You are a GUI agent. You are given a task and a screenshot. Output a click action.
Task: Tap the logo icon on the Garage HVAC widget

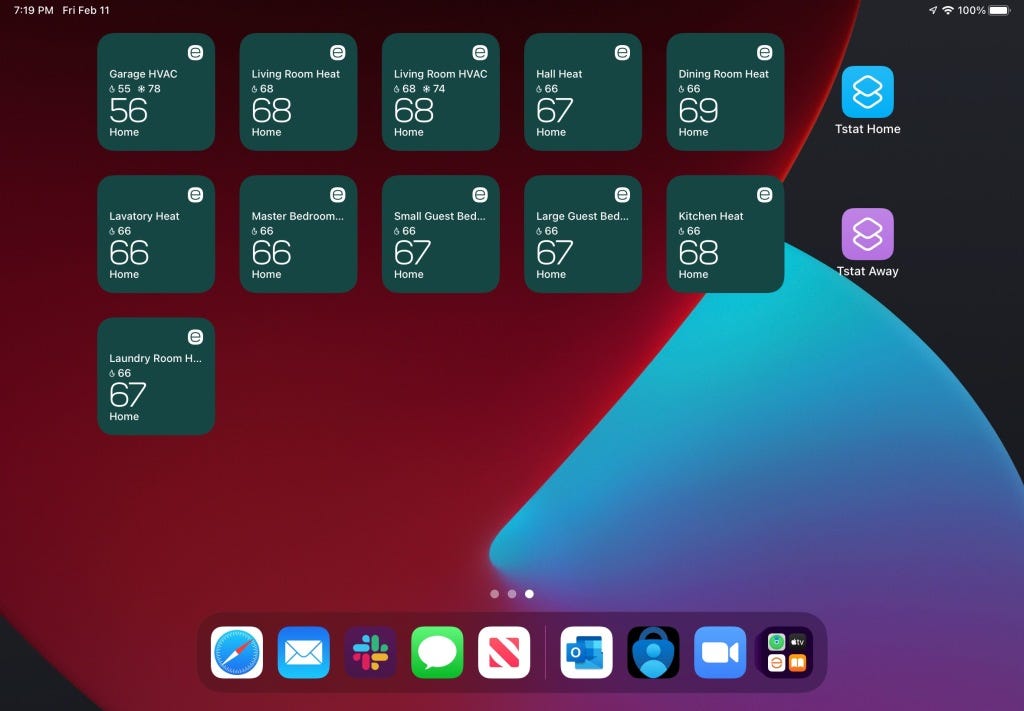point(195,52)
